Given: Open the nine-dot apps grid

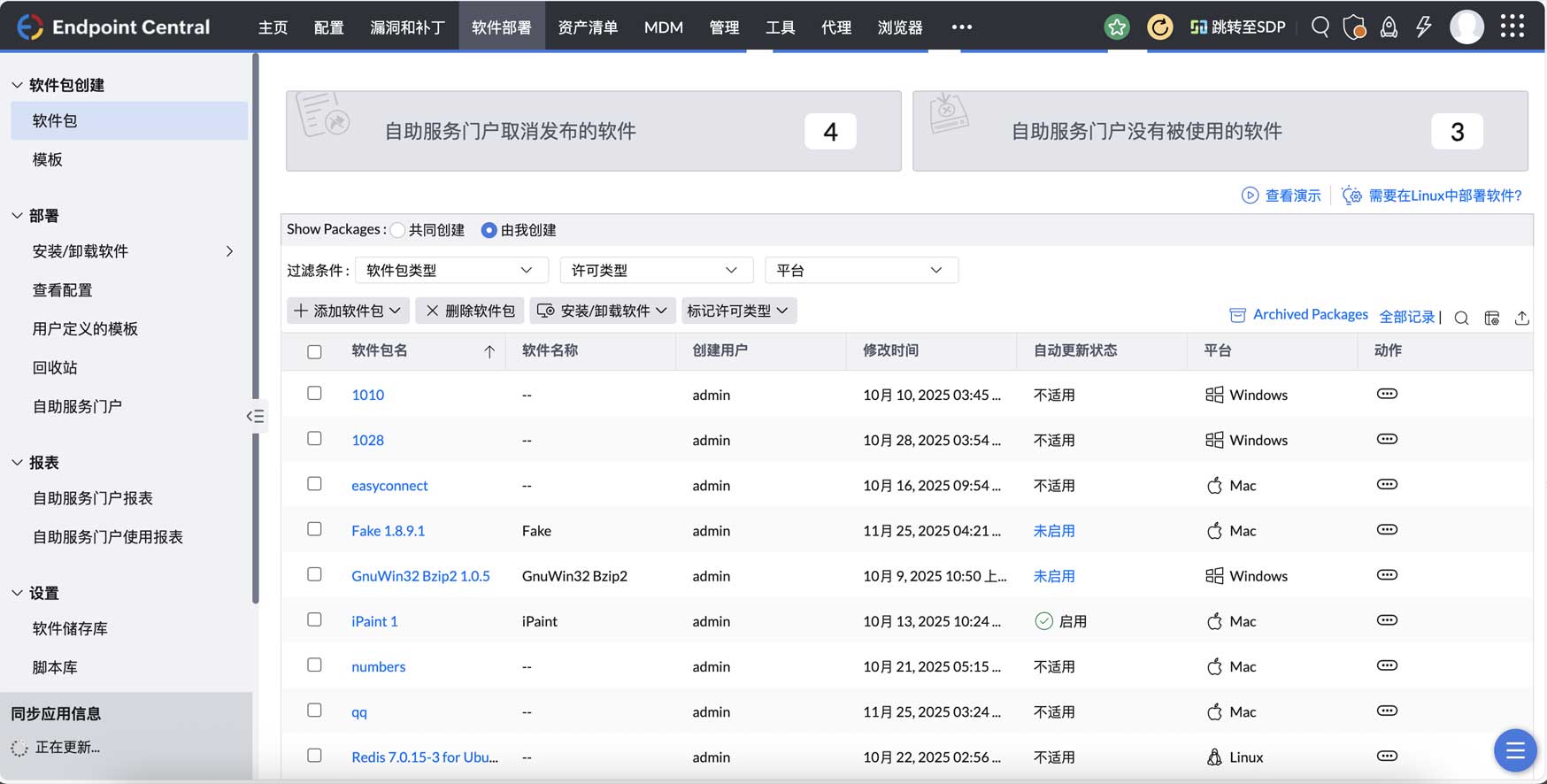Looking at the screenshot, I should 1512,27.
